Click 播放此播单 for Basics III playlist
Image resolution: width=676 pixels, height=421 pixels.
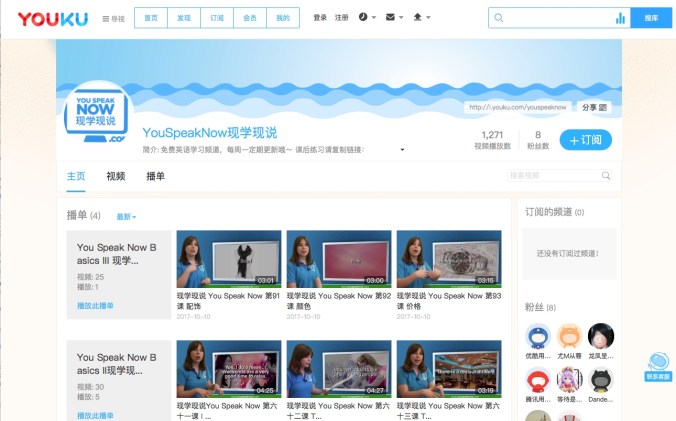coord(96,306)
